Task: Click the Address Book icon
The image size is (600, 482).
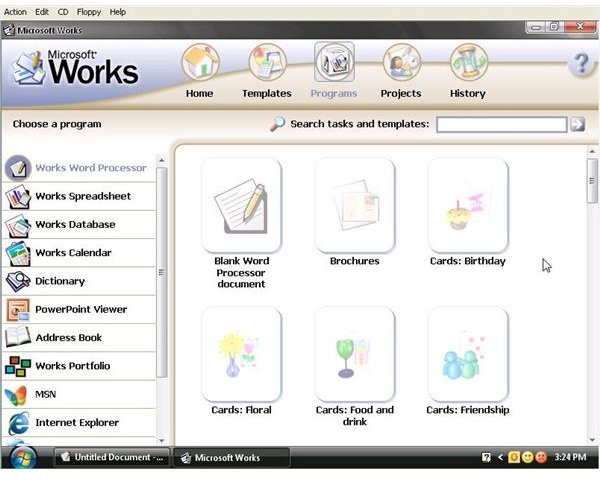Action: (x=18, y=337)
